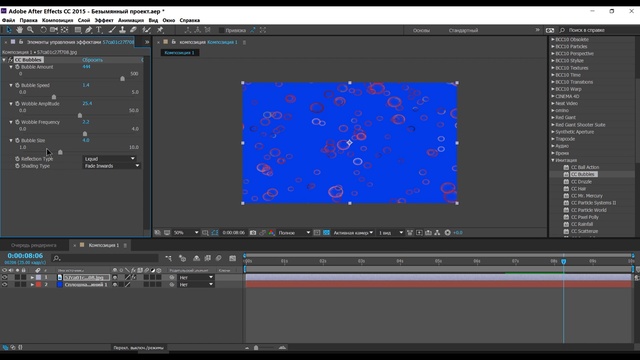Click the playhead marker on time ruler
This screenshot has width=640, height=360.
tap(564, 261)
